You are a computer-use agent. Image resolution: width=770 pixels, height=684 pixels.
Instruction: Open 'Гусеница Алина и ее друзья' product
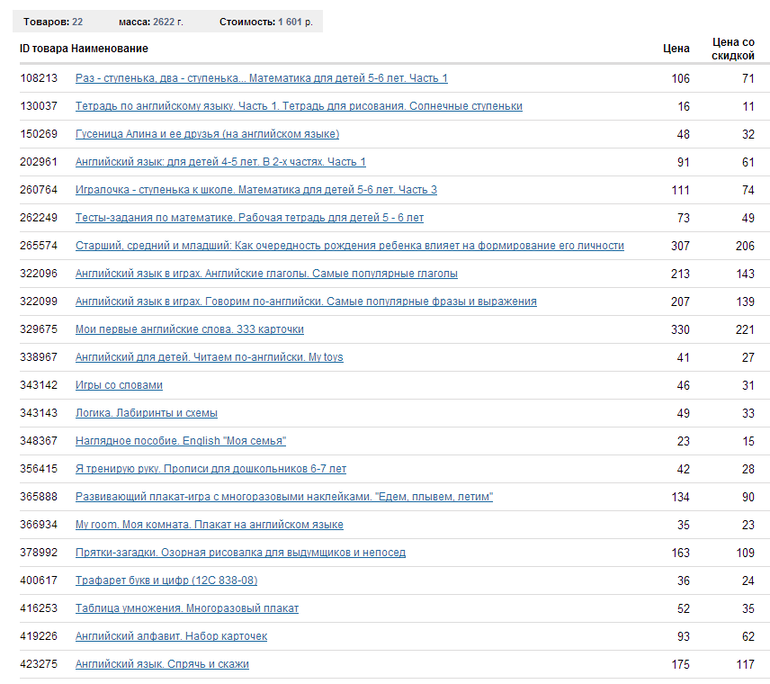coord(207,134)
